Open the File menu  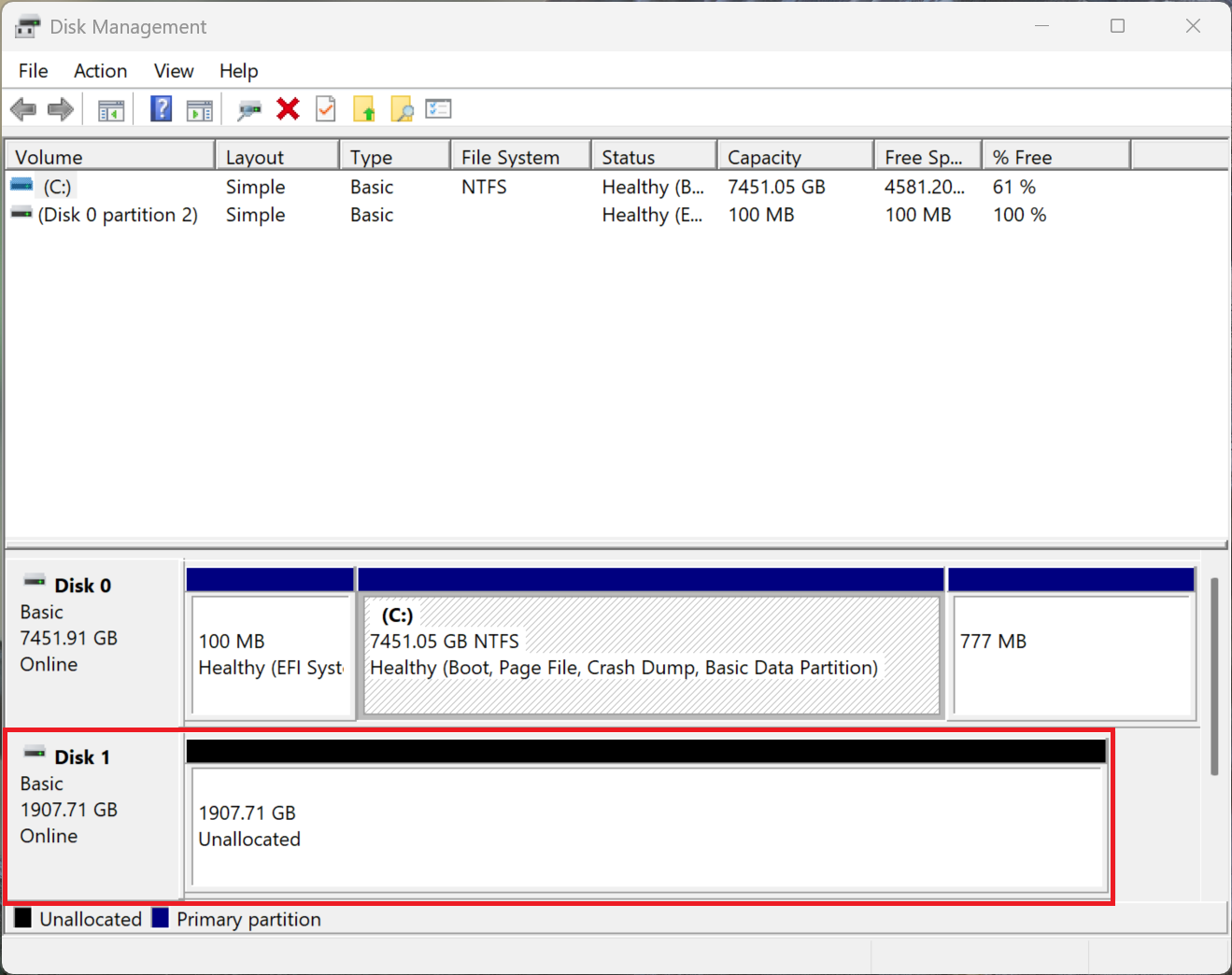[33, 71]
